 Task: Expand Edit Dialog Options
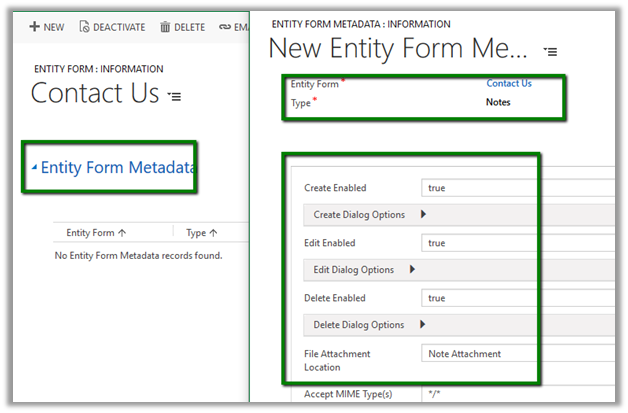point(412,270)
